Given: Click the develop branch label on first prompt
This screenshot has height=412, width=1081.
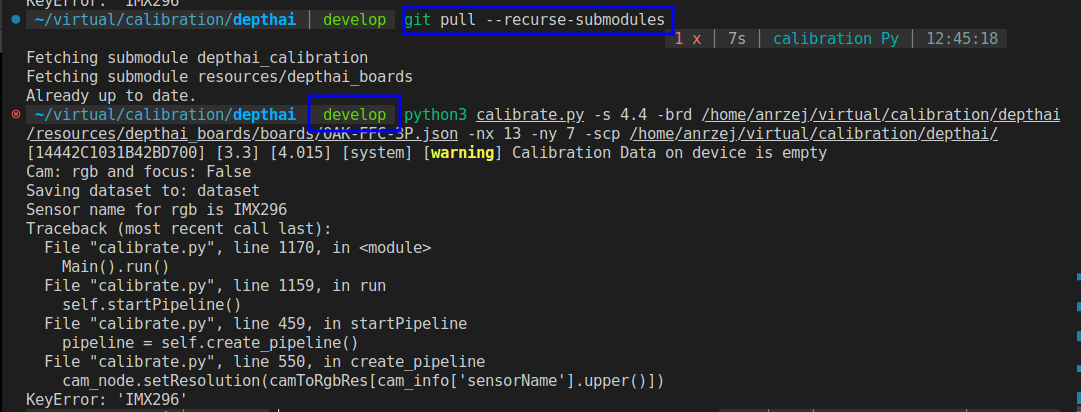Looking at the screenshot, I should pyautogui.click(x=354, y=19).
